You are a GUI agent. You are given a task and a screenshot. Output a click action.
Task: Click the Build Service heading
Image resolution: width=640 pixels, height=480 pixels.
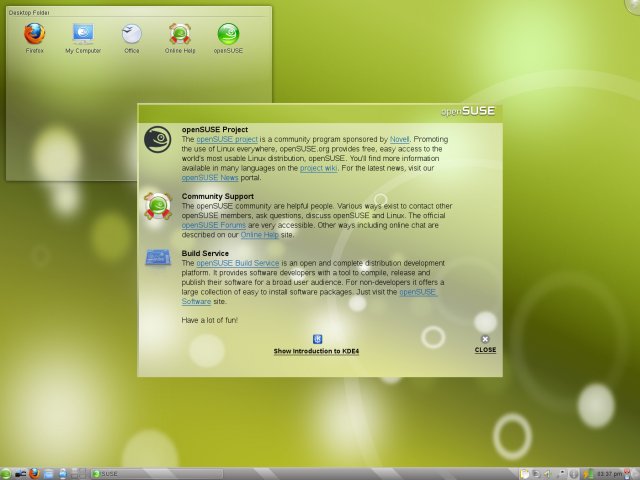(205, 253)
